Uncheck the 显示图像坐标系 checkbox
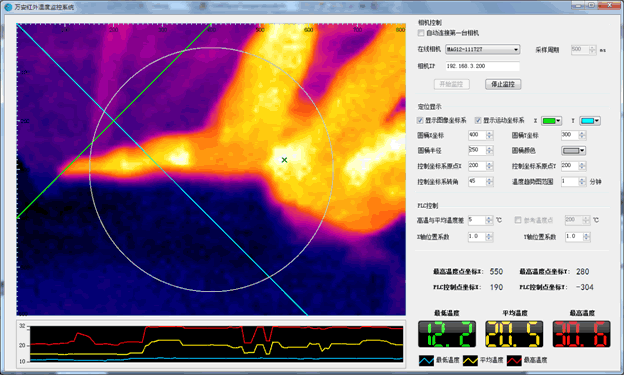Image resolution: width=624 pixels, height=375 pixels. click(420, 120)
